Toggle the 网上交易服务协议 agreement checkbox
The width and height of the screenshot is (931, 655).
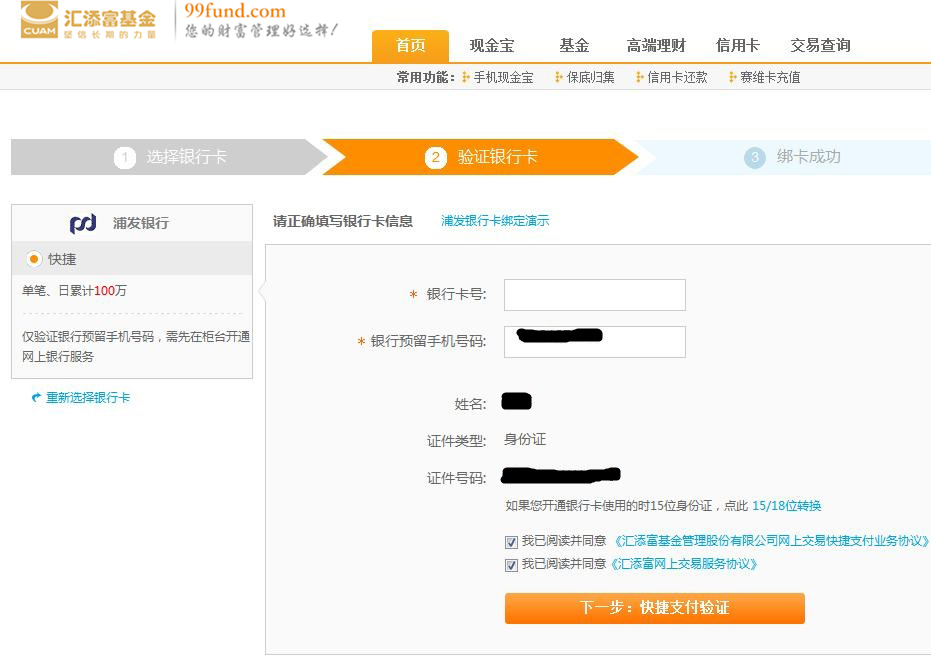pos(512,565)
